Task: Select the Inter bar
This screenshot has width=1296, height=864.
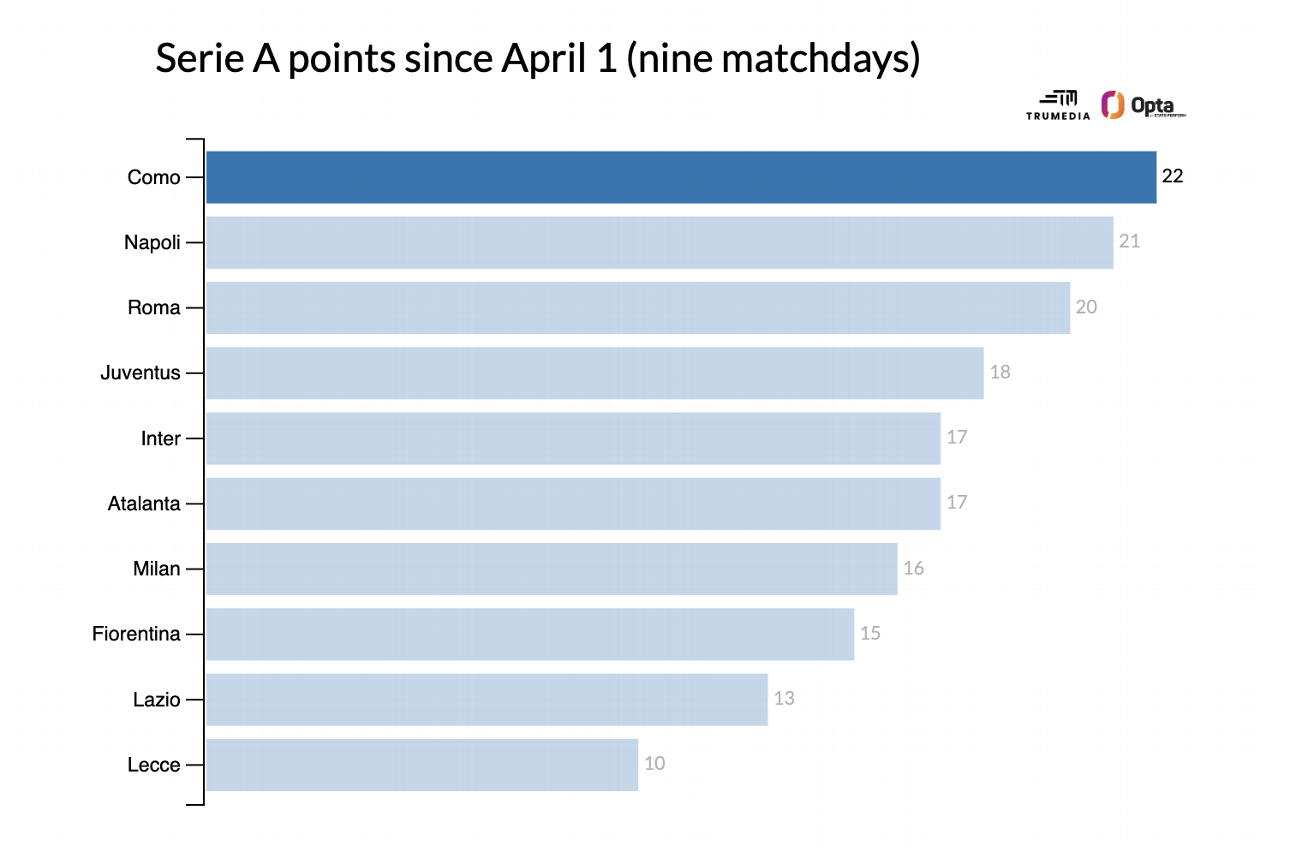Action: coord(573,438)
